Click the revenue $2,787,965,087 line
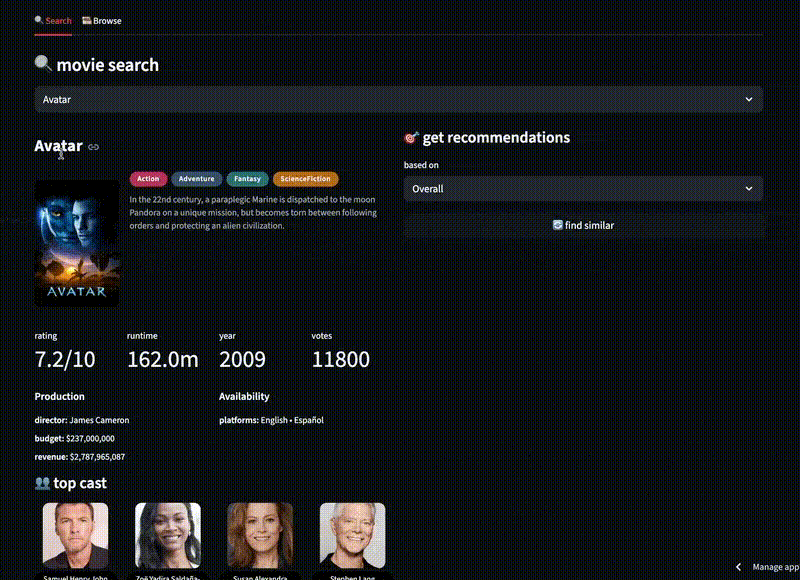Viewport: 800px width, 580px height. click(x=80, y=457)
